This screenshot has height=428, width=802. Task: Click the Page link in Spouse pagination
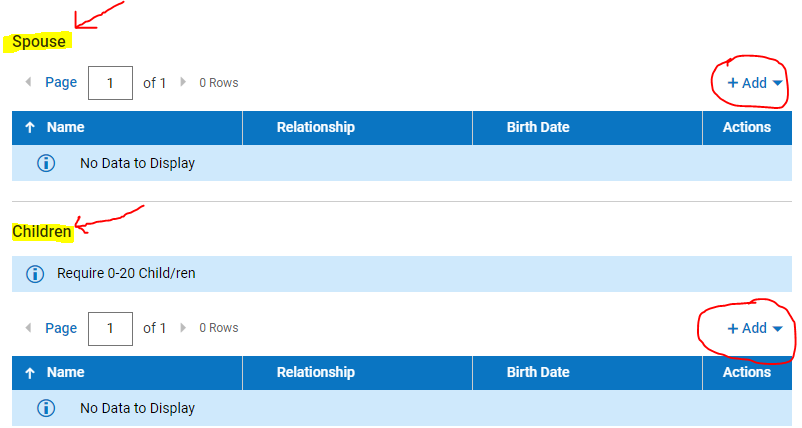click(61, 82)
